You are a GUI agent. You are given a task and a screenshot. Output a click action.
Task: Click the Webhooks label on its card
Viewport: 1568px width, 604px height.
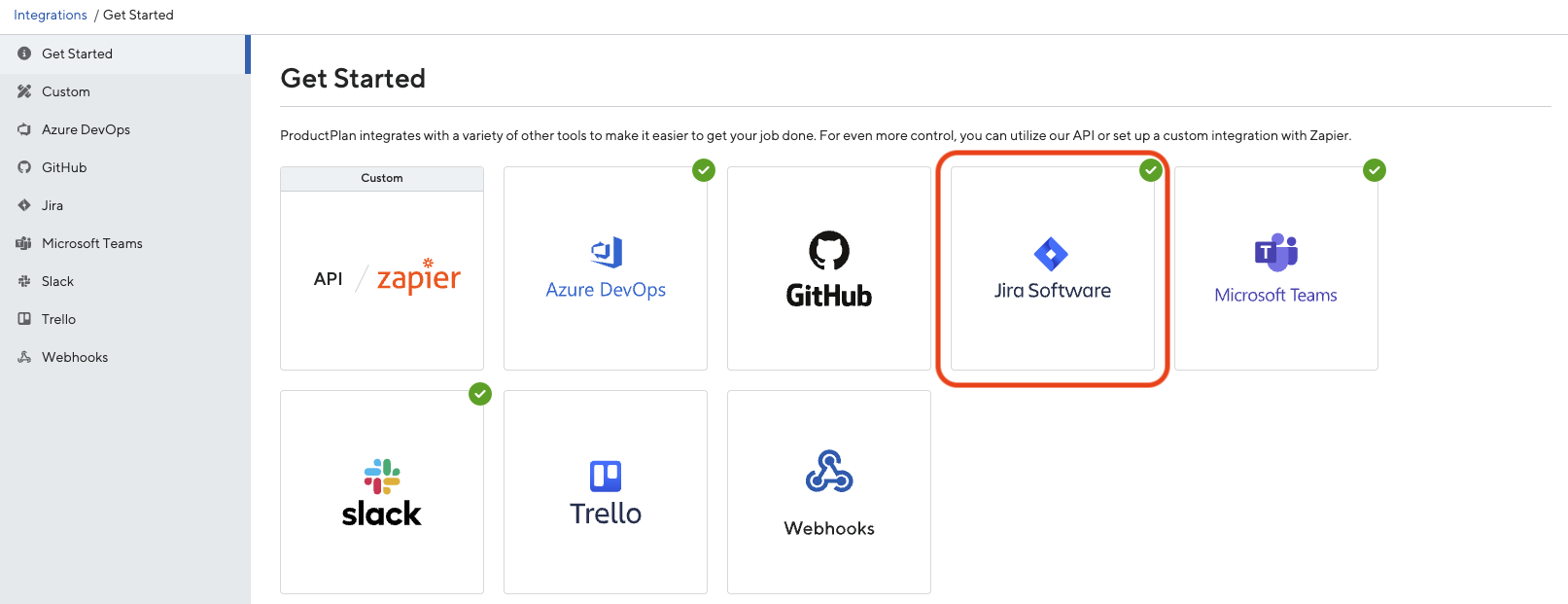(829, 528)
